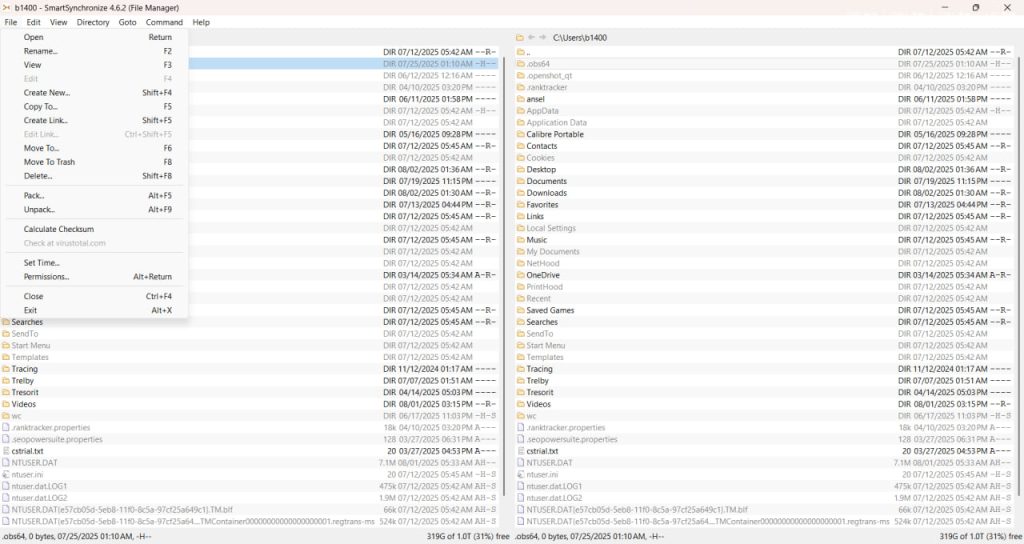Select the Start Menu row in right pane
The image size is (1024, 544).
pos(765,346)
